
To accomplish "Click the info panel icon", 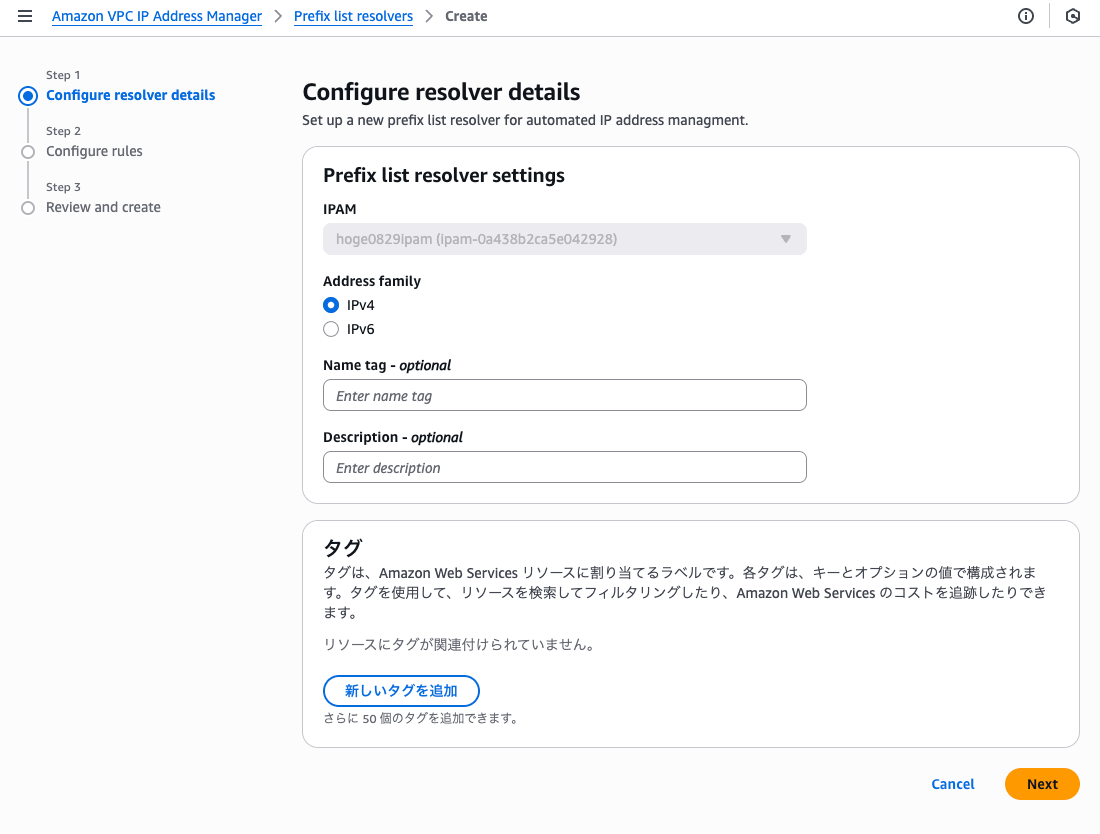I will click(x=1025, y=16).
